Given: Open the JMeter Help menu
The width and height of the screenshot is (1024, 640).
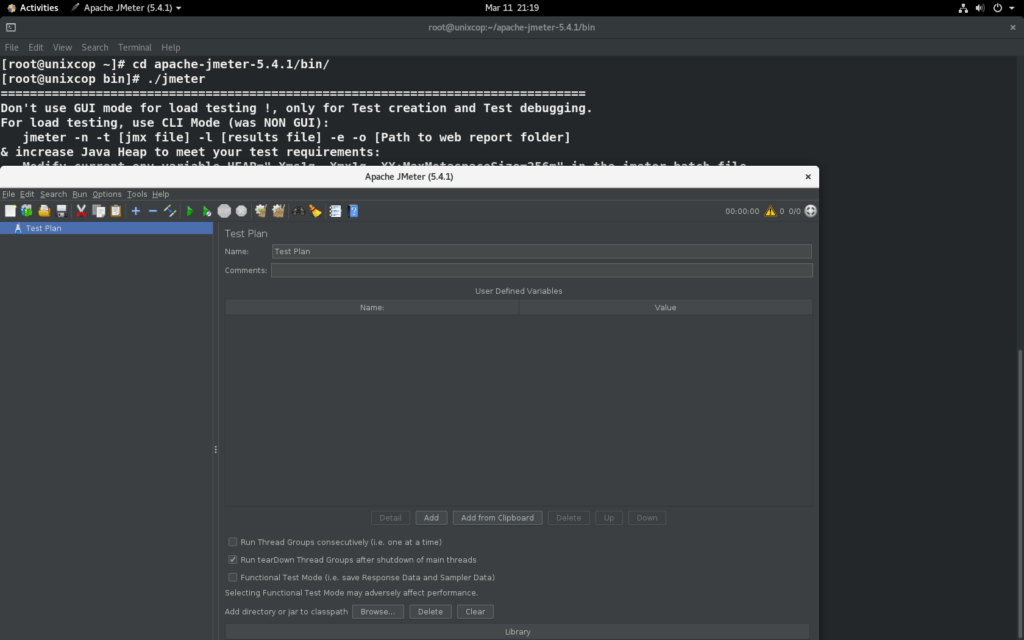Looking at the screenshot, I should click(x=161, y=194).
